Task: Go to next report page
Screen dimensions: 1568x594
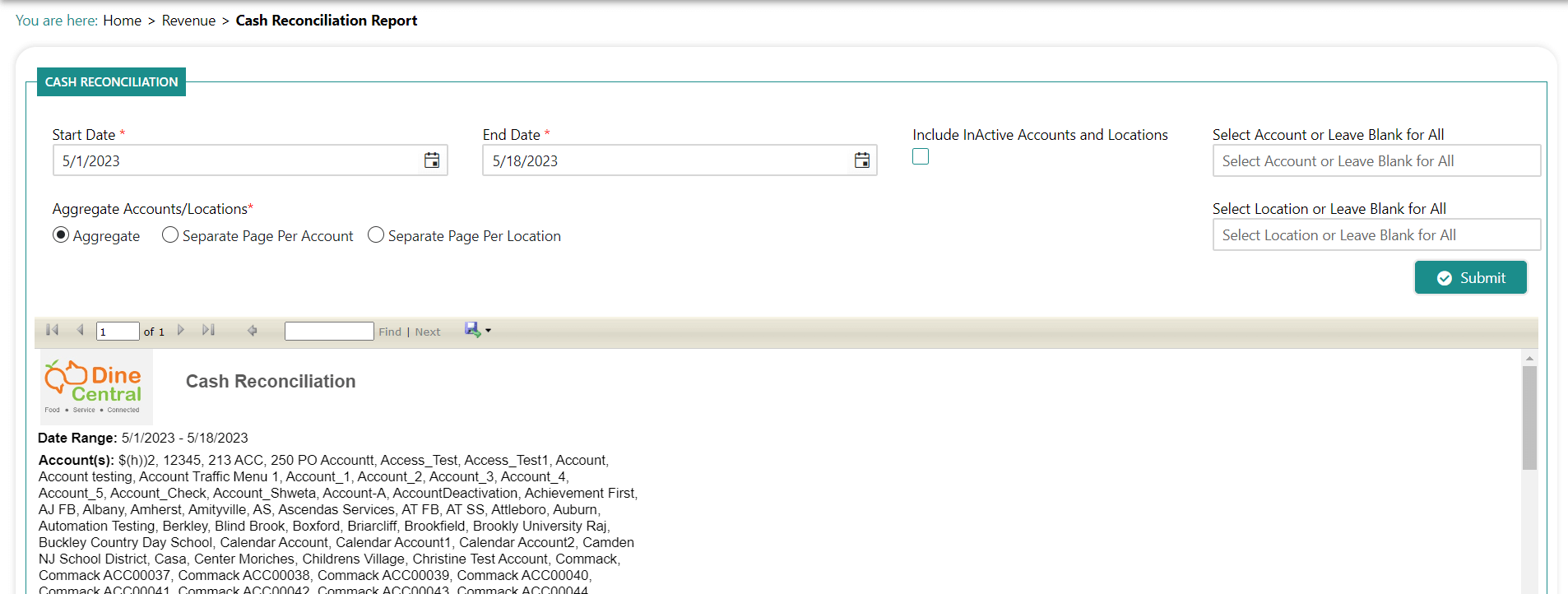Action: [181, 330]
